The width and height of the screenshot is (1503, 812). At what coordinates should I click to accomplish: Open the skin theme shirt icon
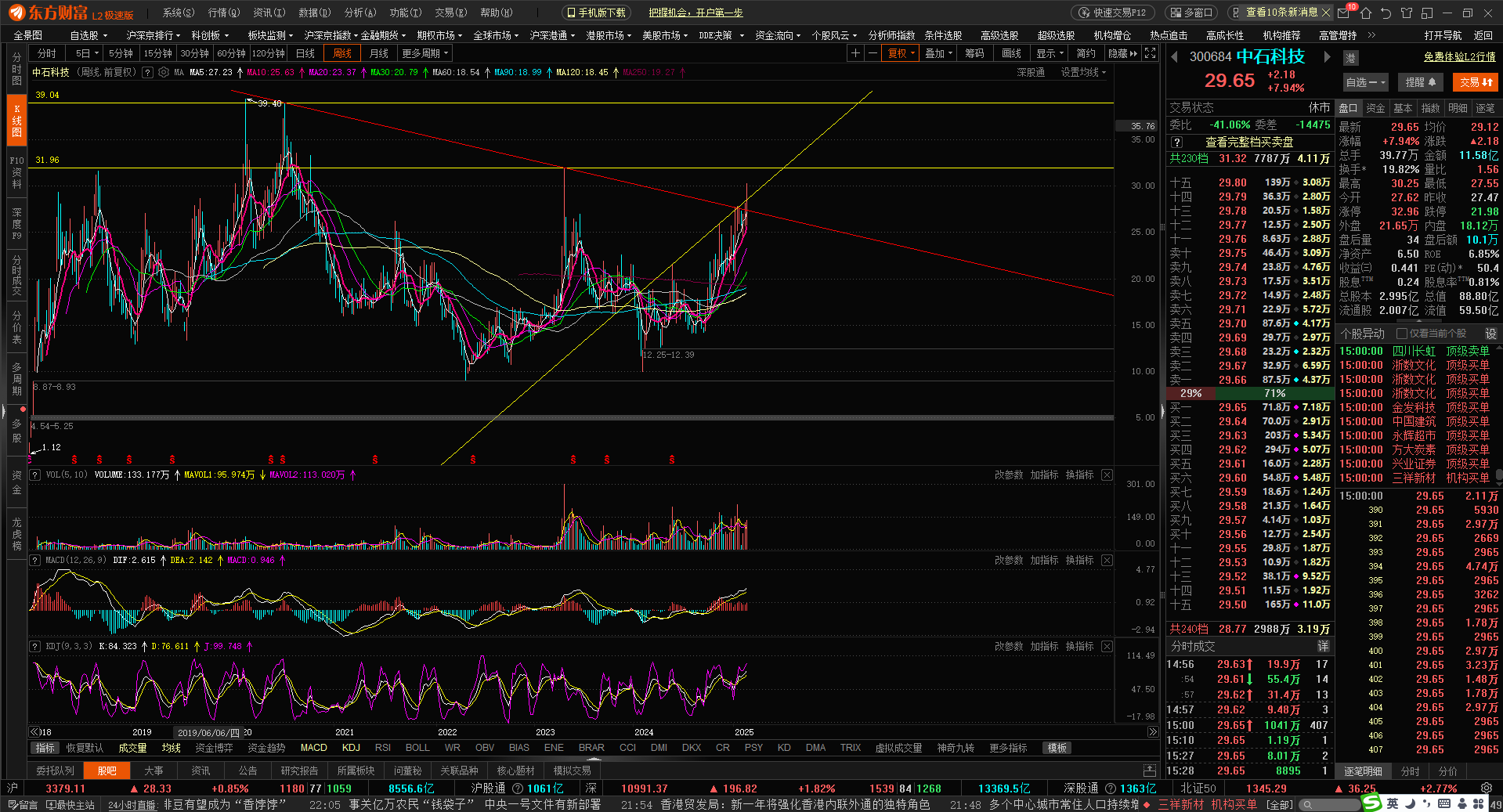click(x=1406, y=13)
